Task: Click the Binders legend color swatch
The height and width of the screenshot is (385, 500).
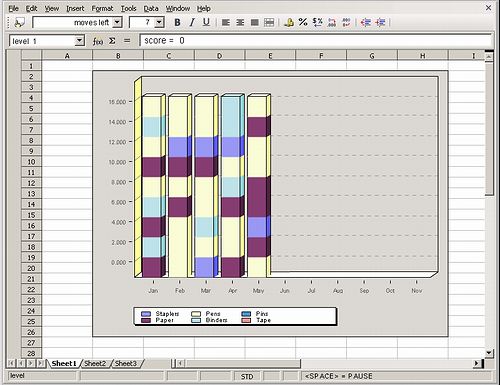Action: (196, 320)
